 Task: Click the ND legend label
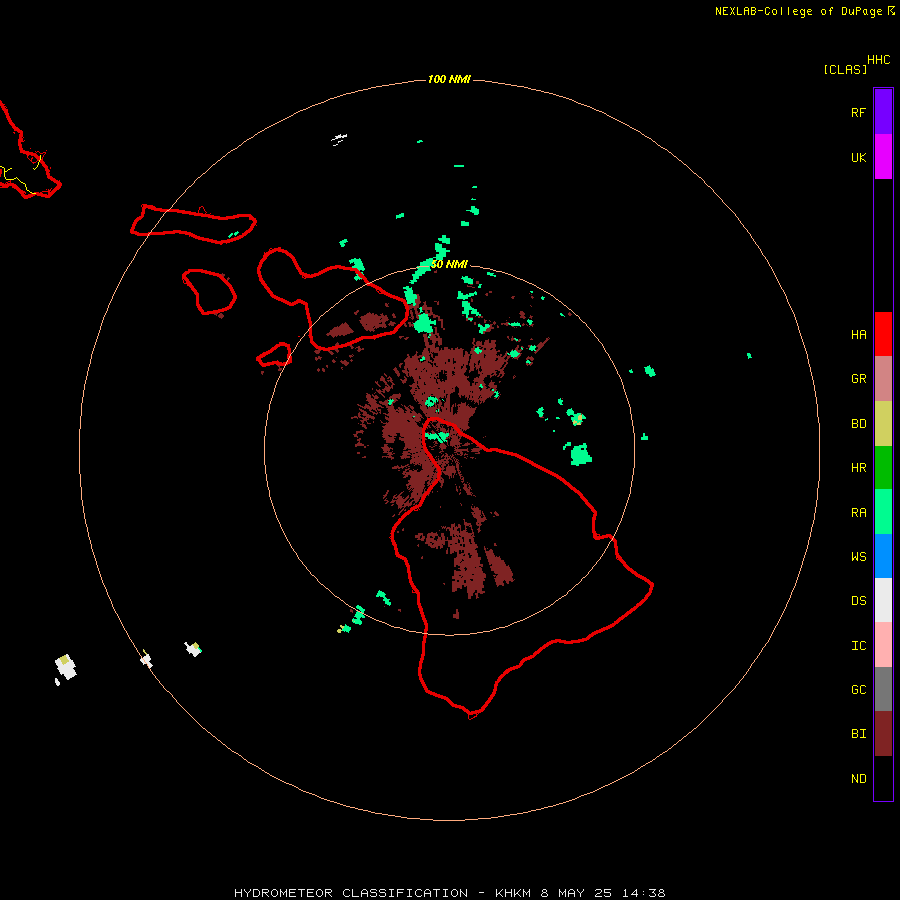[x=858, y=779]
